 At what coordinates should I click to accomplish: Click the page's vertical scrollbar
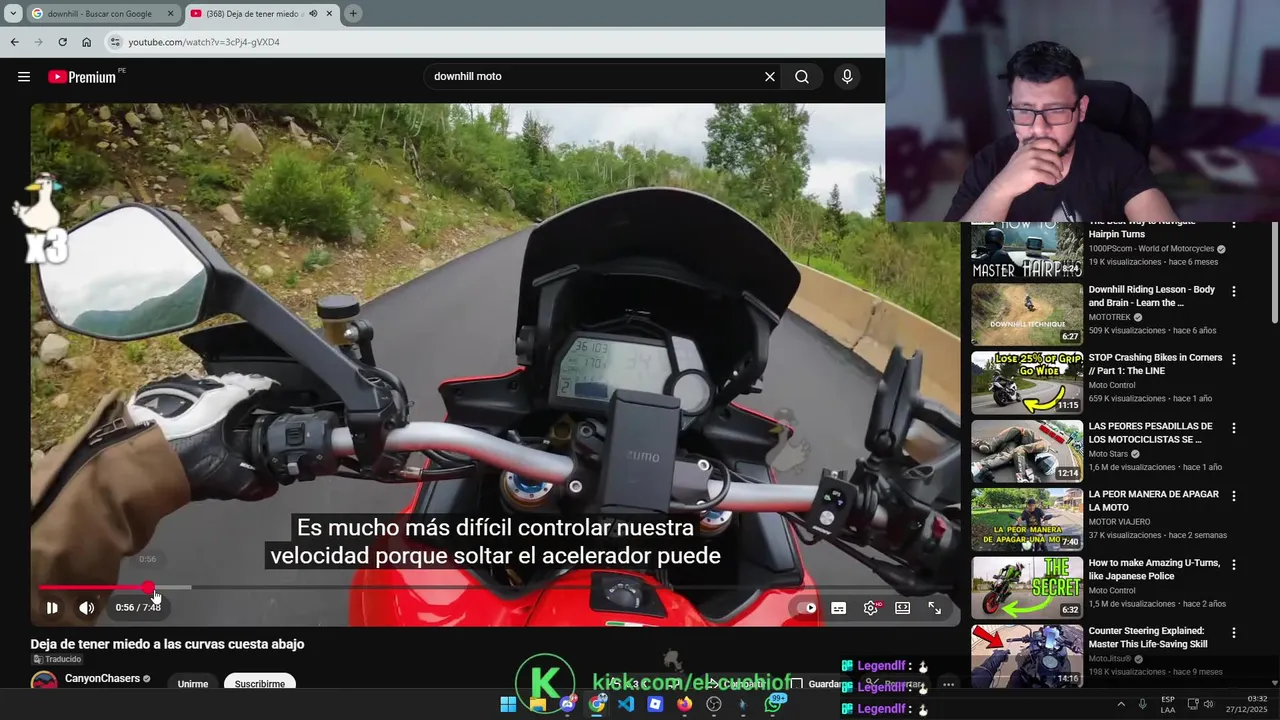[x=1275, y=272]
